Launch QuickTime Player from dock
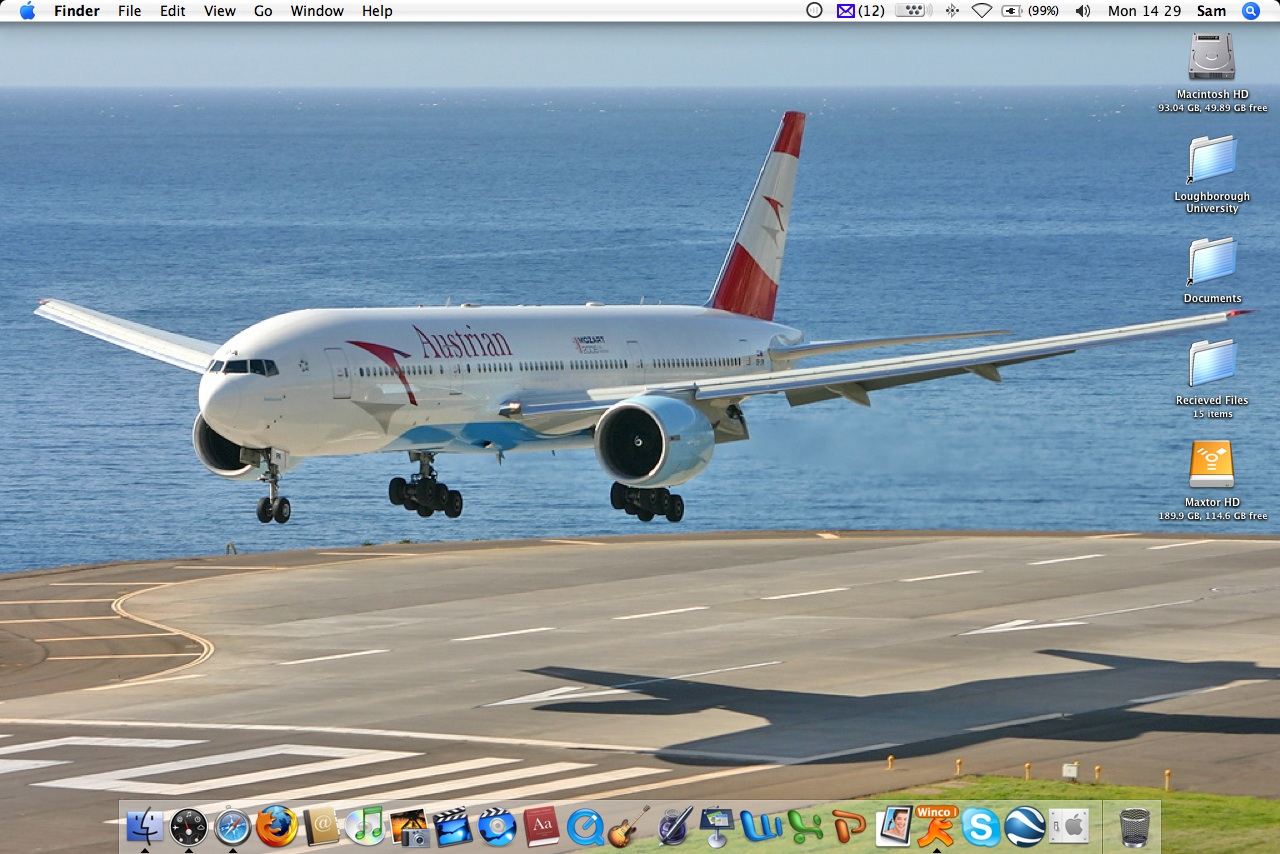This screenshot has height=854, width=1280. coord(585,827)
